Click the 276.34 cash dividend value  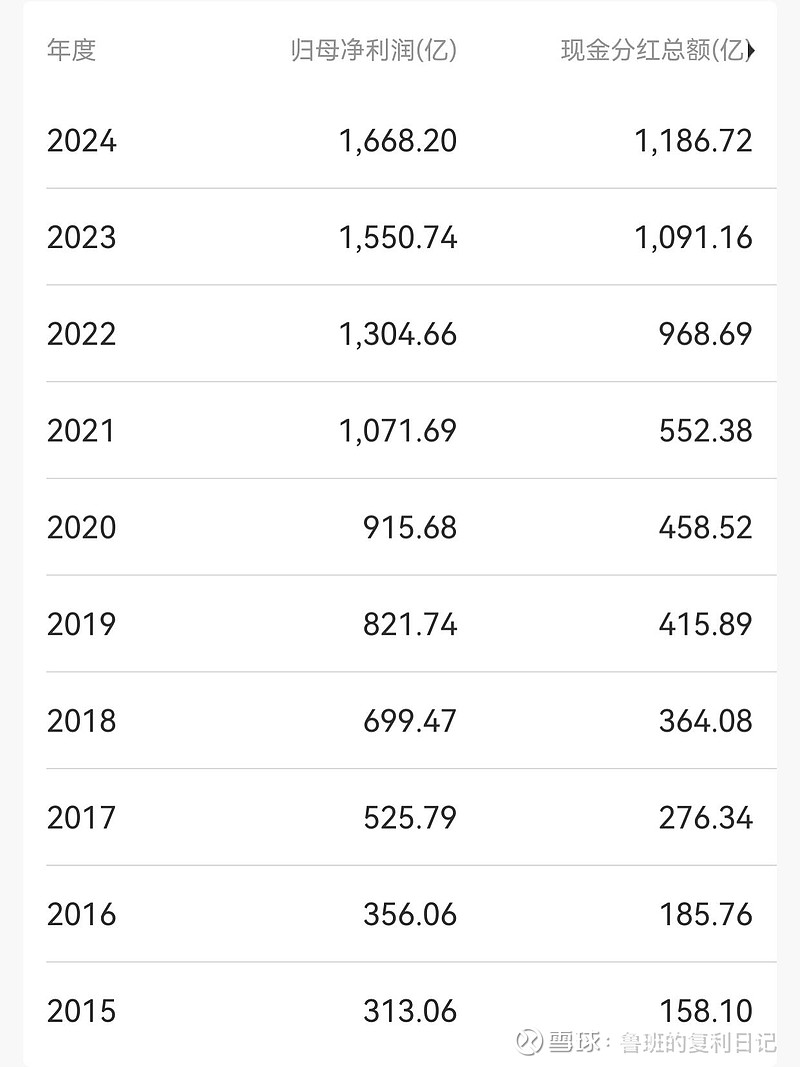705,818
